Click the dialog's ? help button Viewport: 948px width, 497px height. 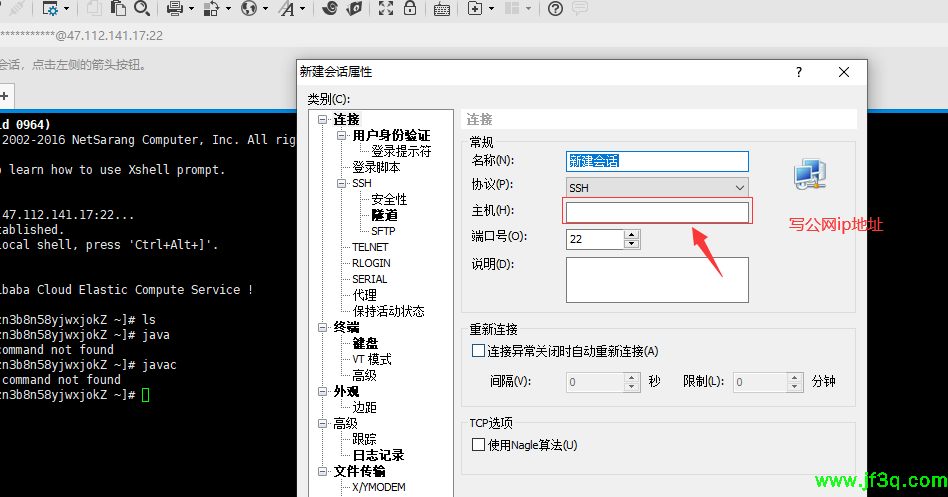[798, 72]
